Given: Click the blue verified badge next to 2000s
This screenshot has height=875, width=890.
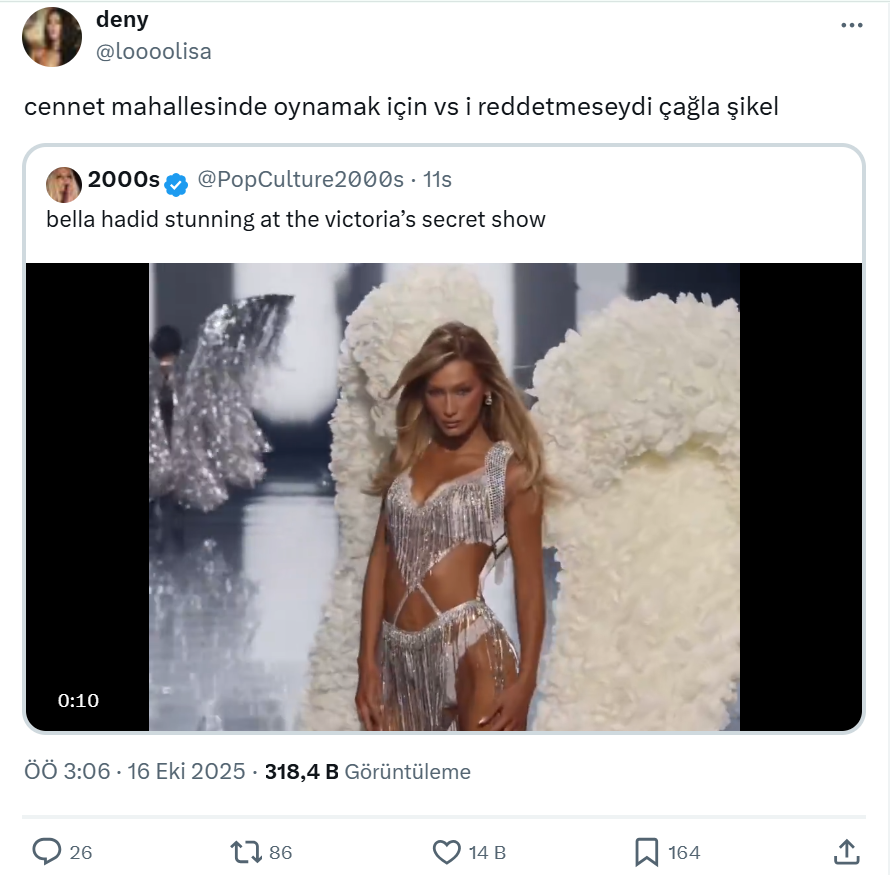Looking at the screenshot, I should tap(177, 182).
